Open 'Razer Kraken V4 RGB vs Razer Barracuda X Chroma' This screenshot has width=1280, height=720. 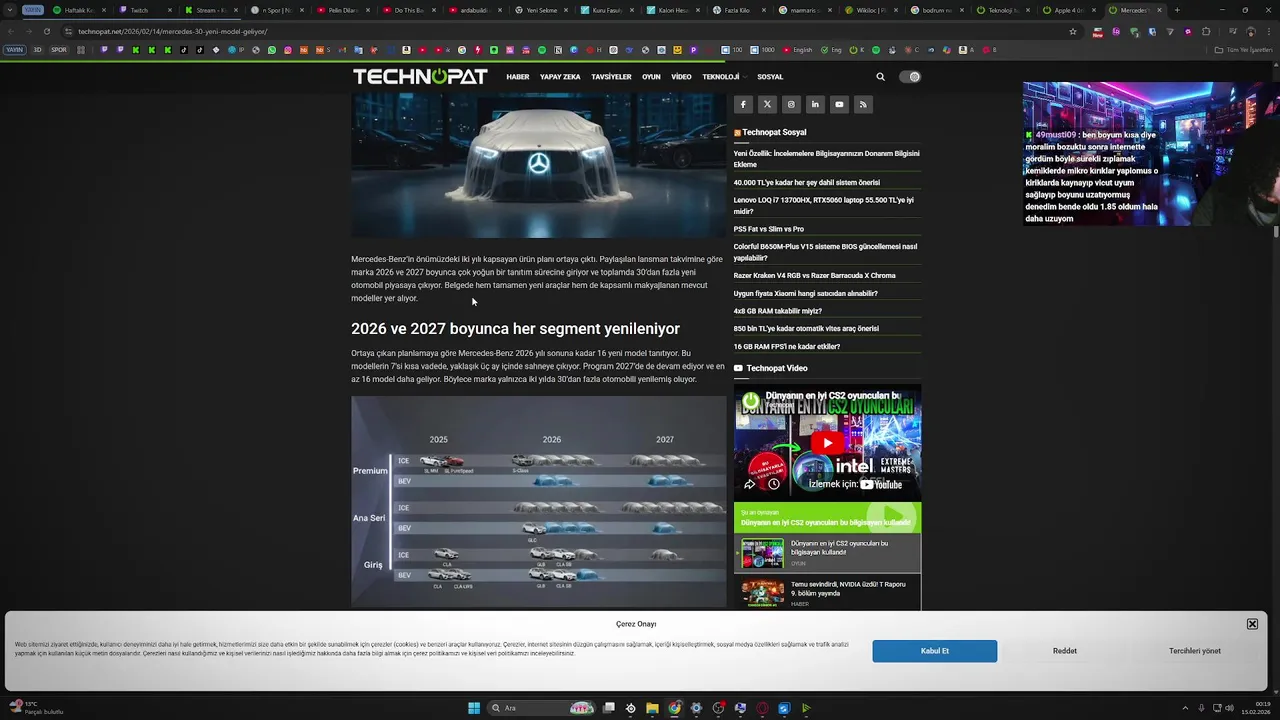pyautogui.click(x=815, y=276)
